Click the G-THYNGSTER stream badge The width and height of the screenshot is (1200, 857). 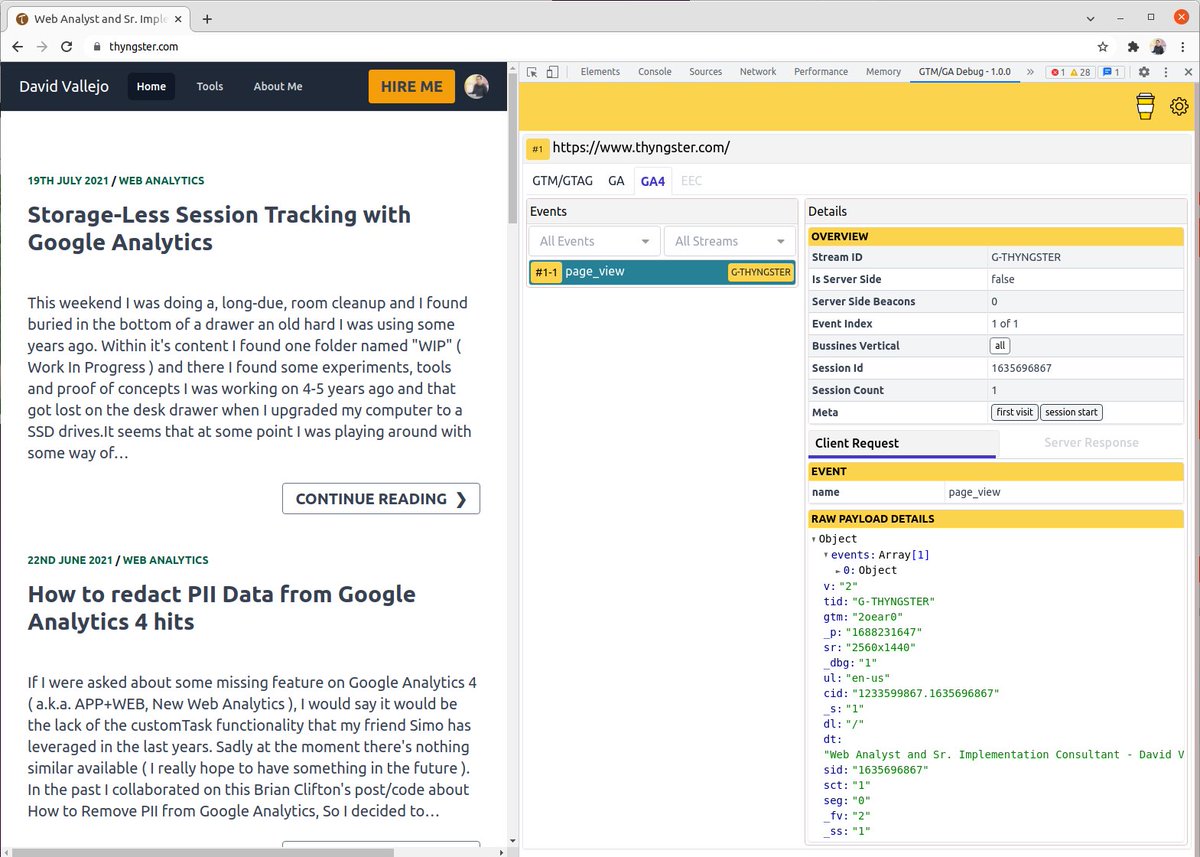(760, 272)
